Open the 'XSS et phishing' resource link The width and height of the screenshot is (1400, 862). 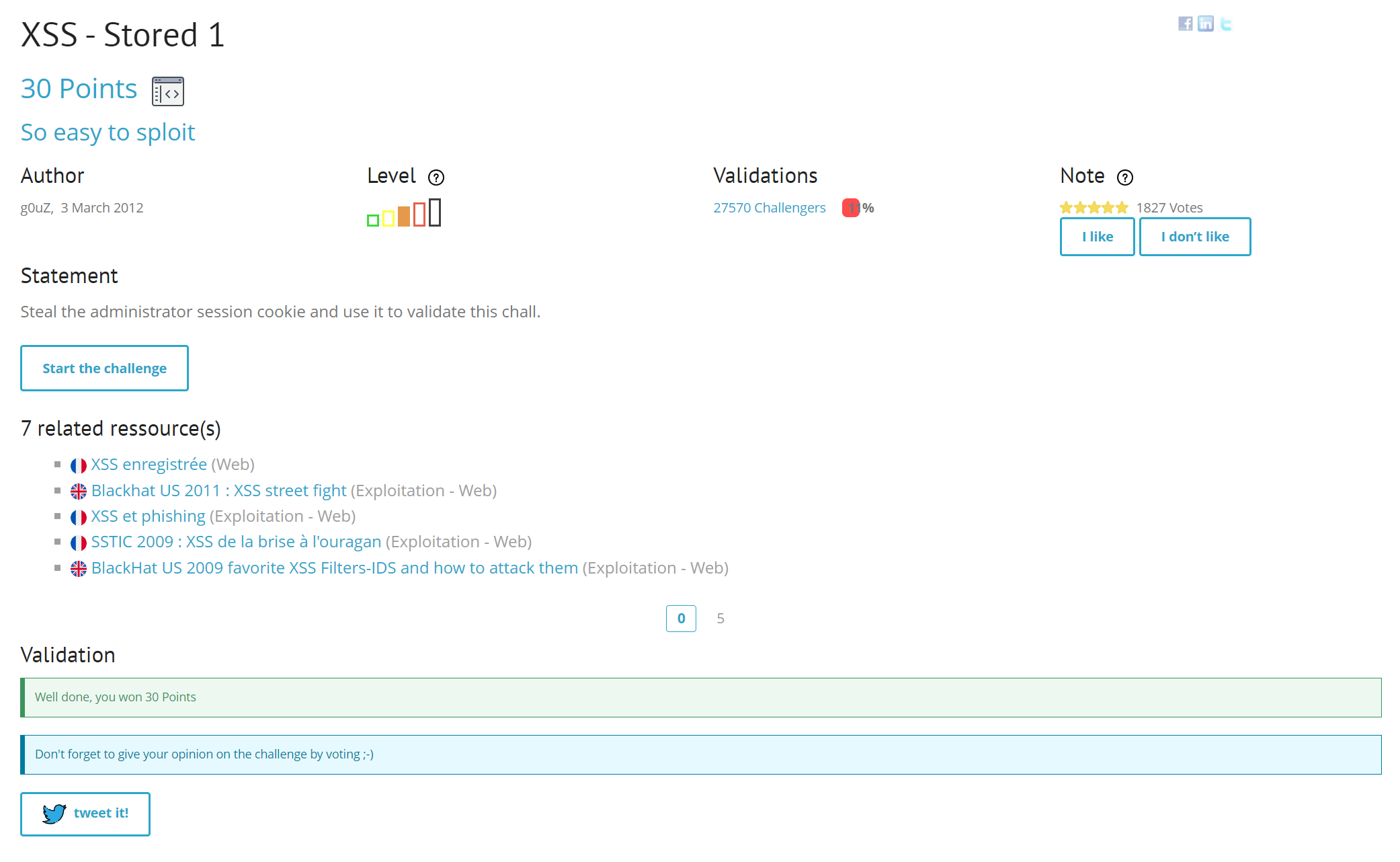pyautogui.click(x=148, y=516)
